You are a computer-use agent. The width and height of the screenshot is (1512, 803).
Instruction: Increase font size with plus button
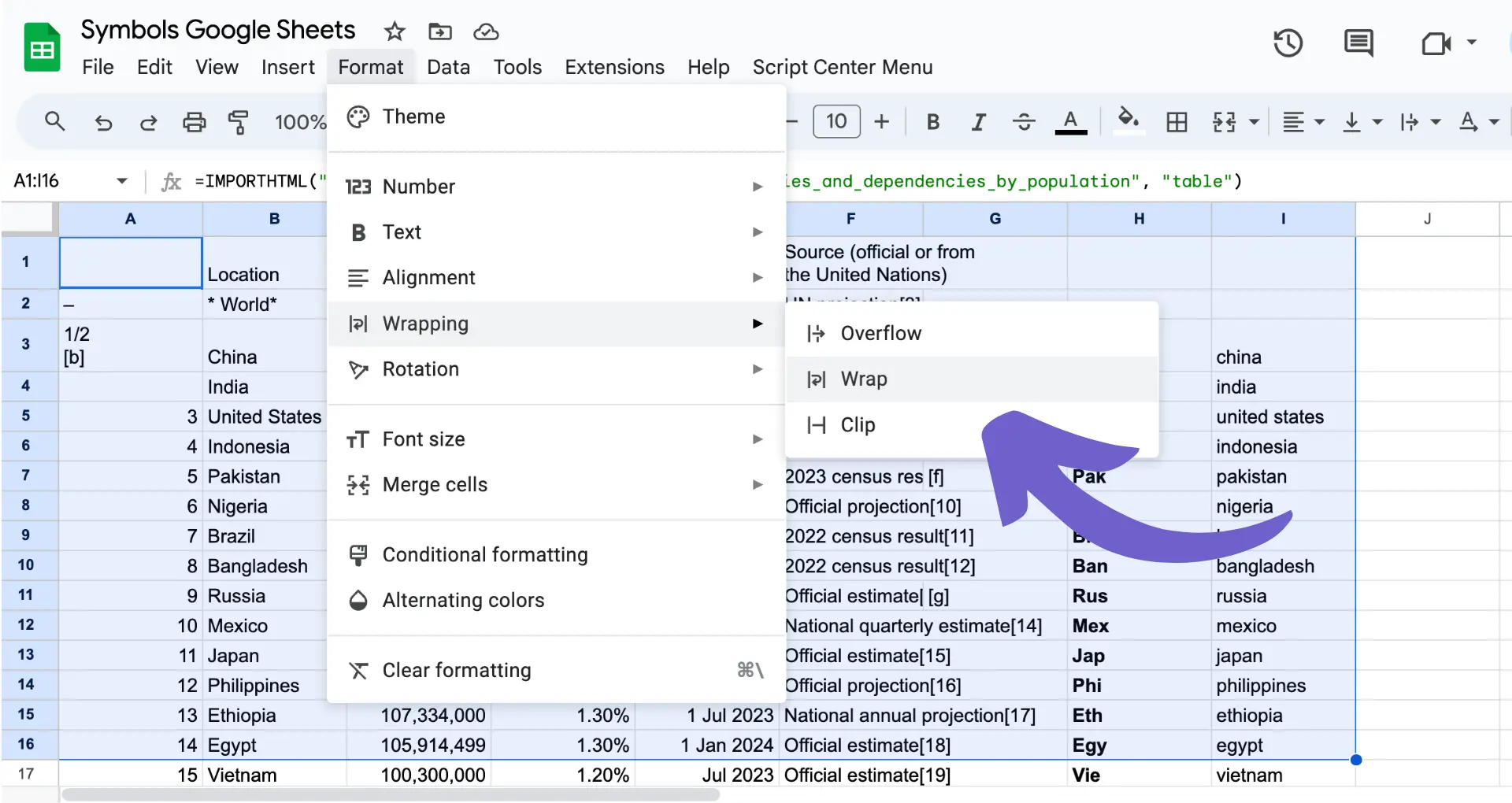(x=882, y=121)
